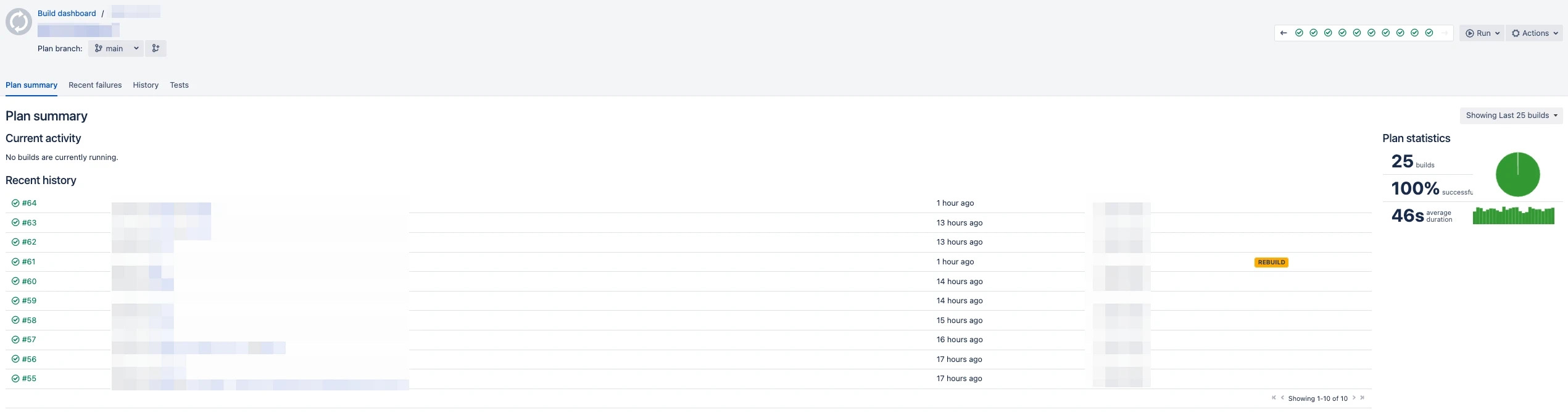Click the plan status icon beside Build dashboard
1568x412 pixels.
[19, 22]
